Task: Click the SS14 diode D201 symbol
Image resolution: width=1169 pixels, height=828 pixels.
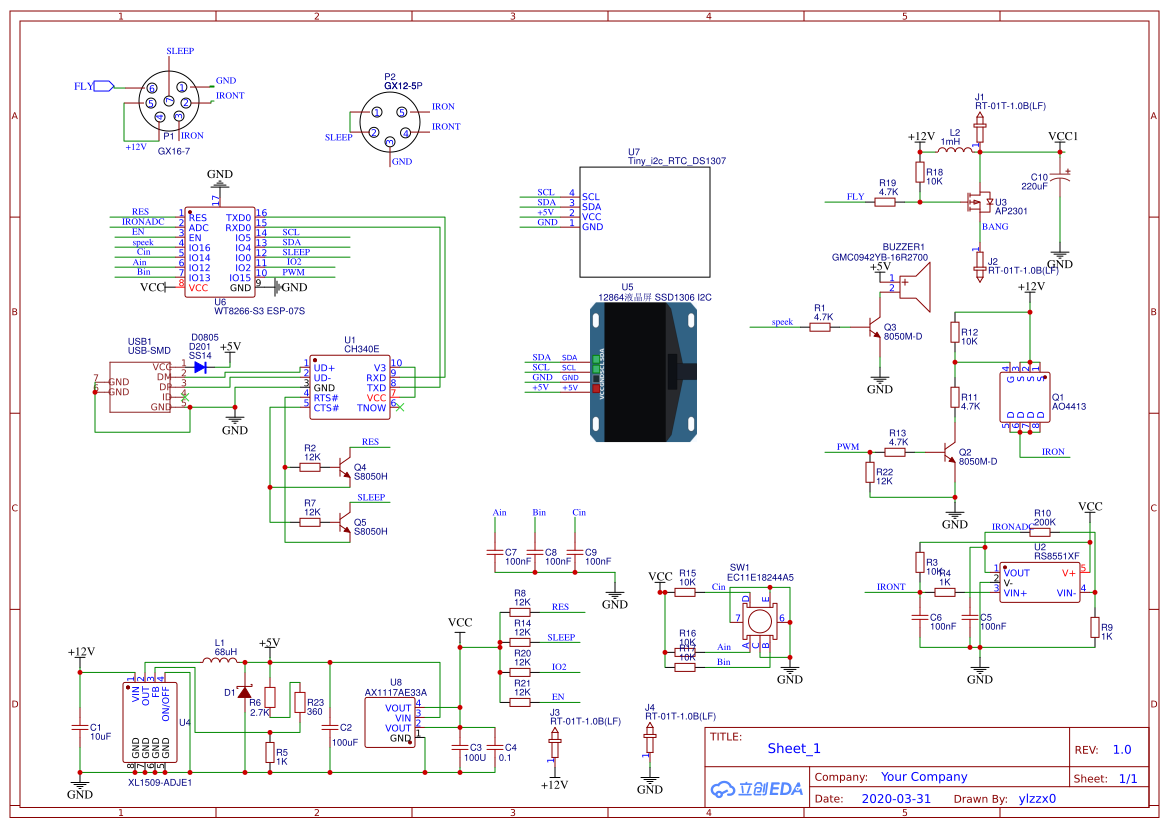Action: coord(200,367)
